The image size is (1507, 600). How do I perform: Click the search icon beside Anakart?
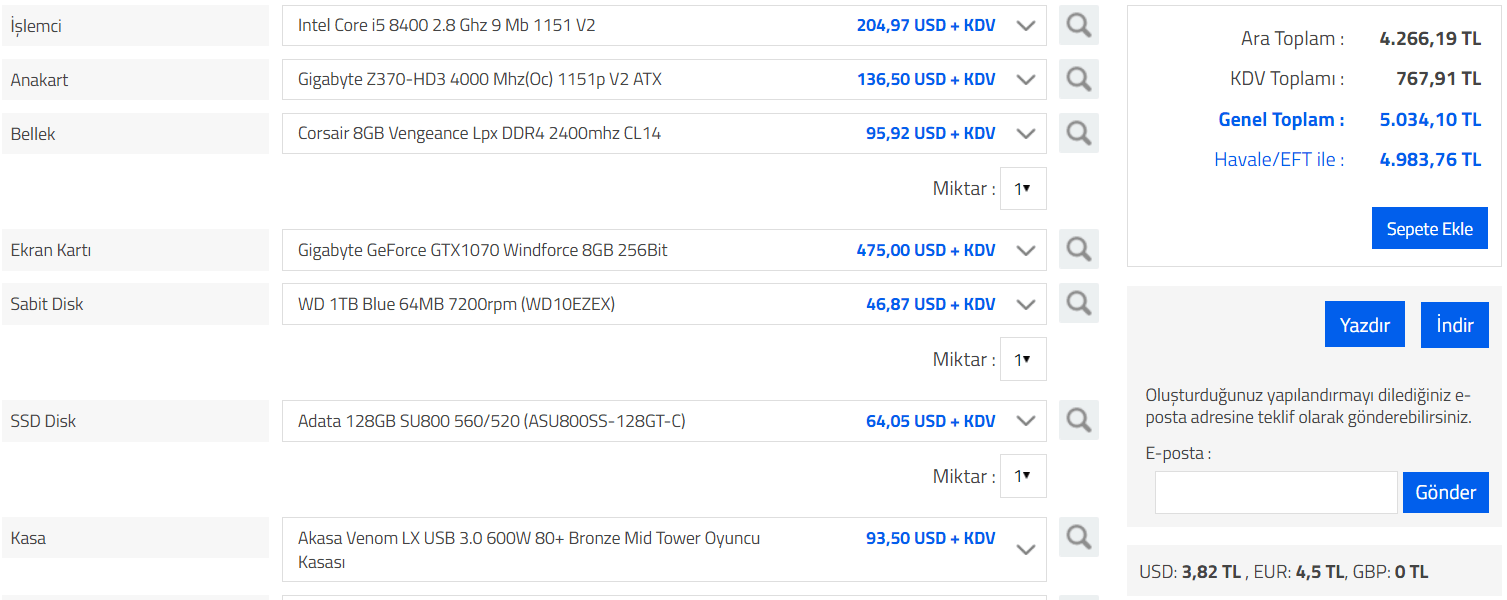(1078, 79)
